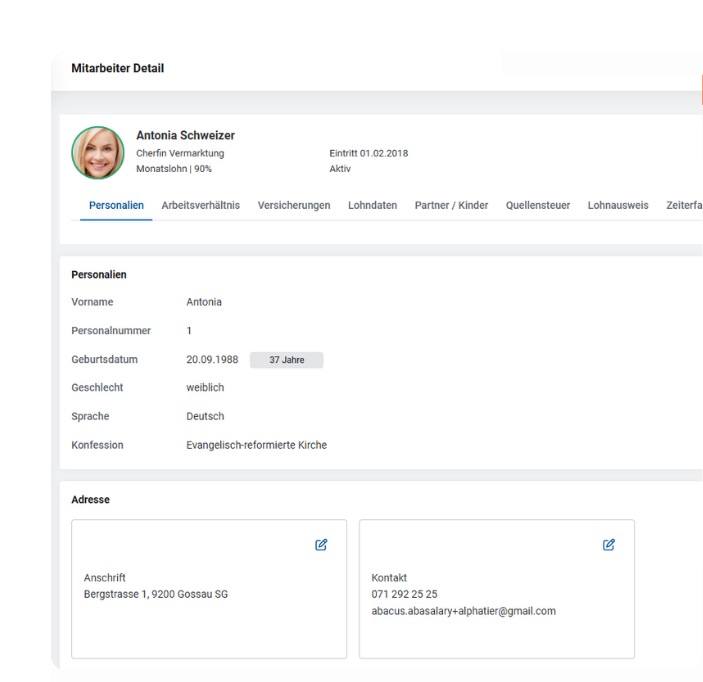Screen dimensions: 703x682
Task: Click the Mitarbeiter Detail title
Action: (x=117, y=68)
